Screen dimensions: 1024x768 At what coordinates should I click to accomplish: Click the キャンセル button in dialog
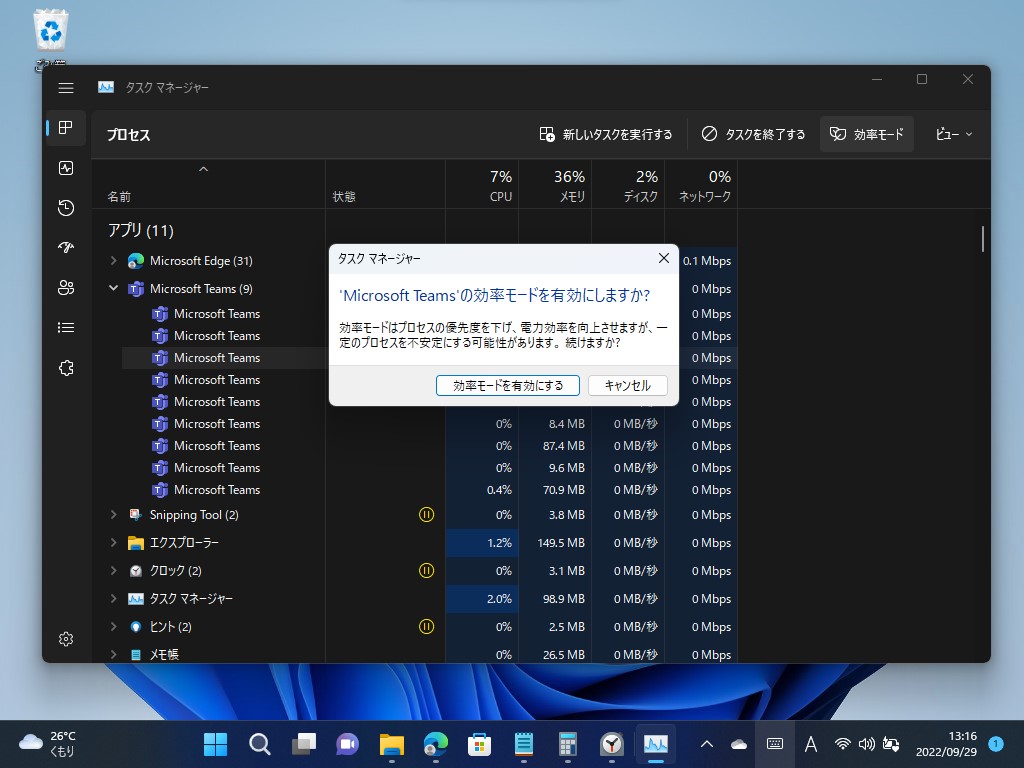pos(628,385)
